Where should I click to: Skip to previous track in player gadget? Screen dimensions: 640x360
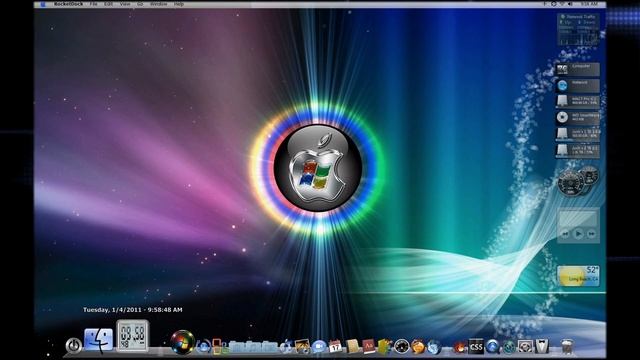click(x=565, y=234)
